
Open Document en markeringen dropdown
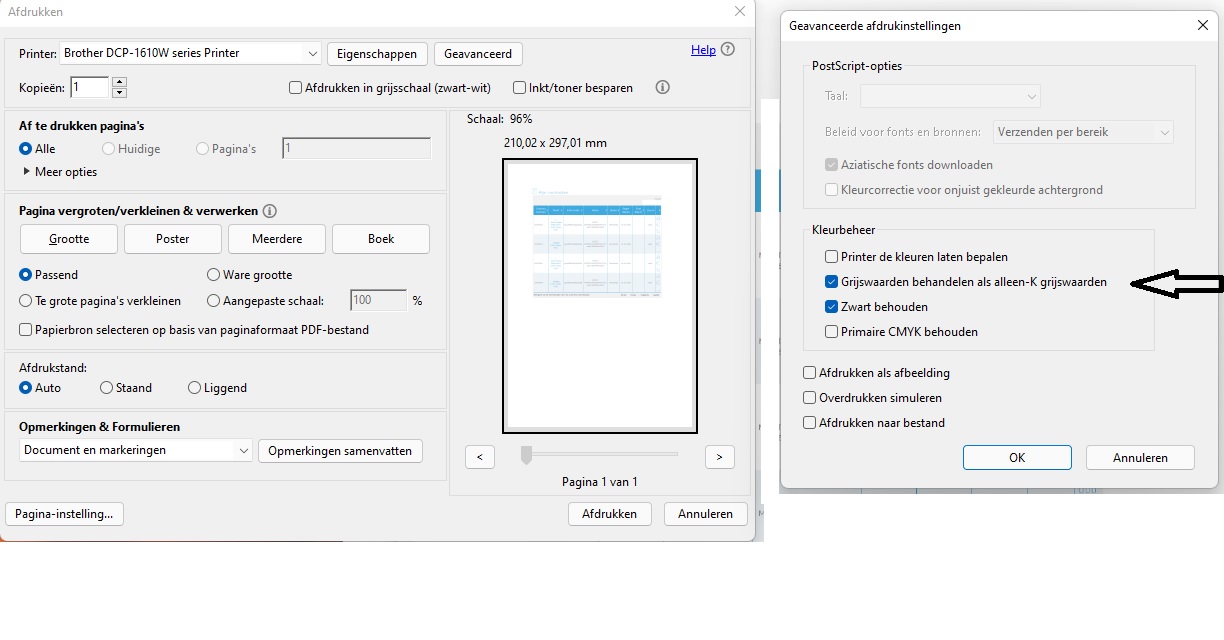pyautogui.click(x=243, y=451)
